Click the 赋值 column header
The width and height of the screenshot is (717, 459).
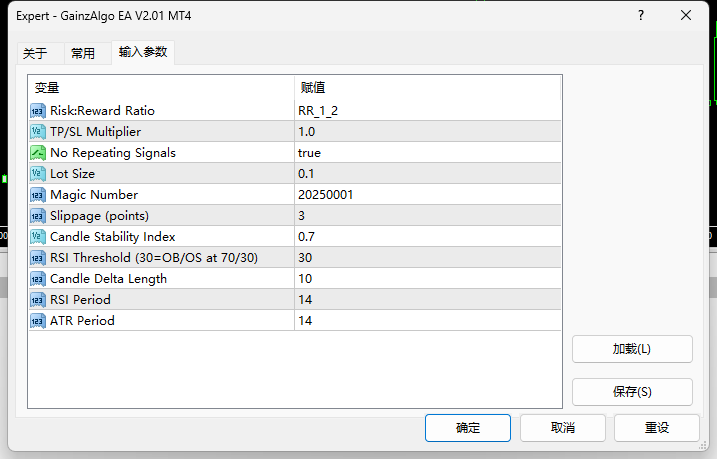pyautogui.click(x=428, y=88)
